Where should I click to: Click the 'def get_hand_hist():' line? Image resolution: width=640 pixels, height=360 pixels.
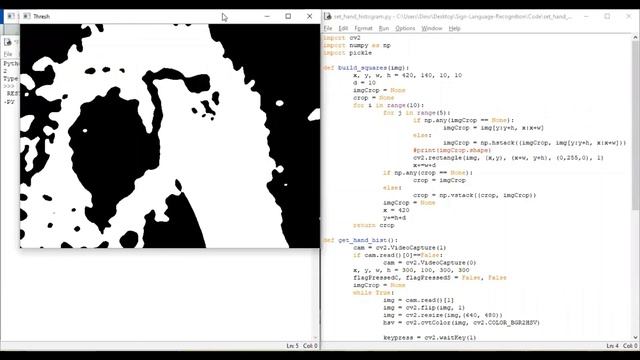(360, 240)
